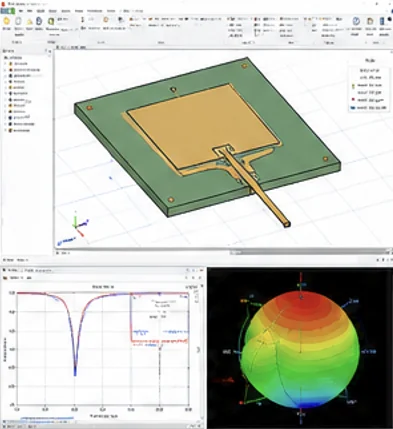Click the yellow-marked legend entry in 3D view
The width and height of the screenshot is (393, 429).
coord(368,86)
